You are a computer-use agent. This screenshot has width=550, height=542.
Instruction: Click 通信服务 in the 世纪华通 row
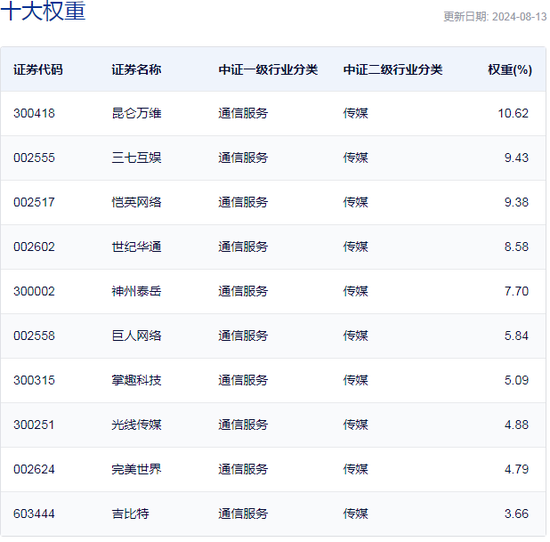(243, 247)
